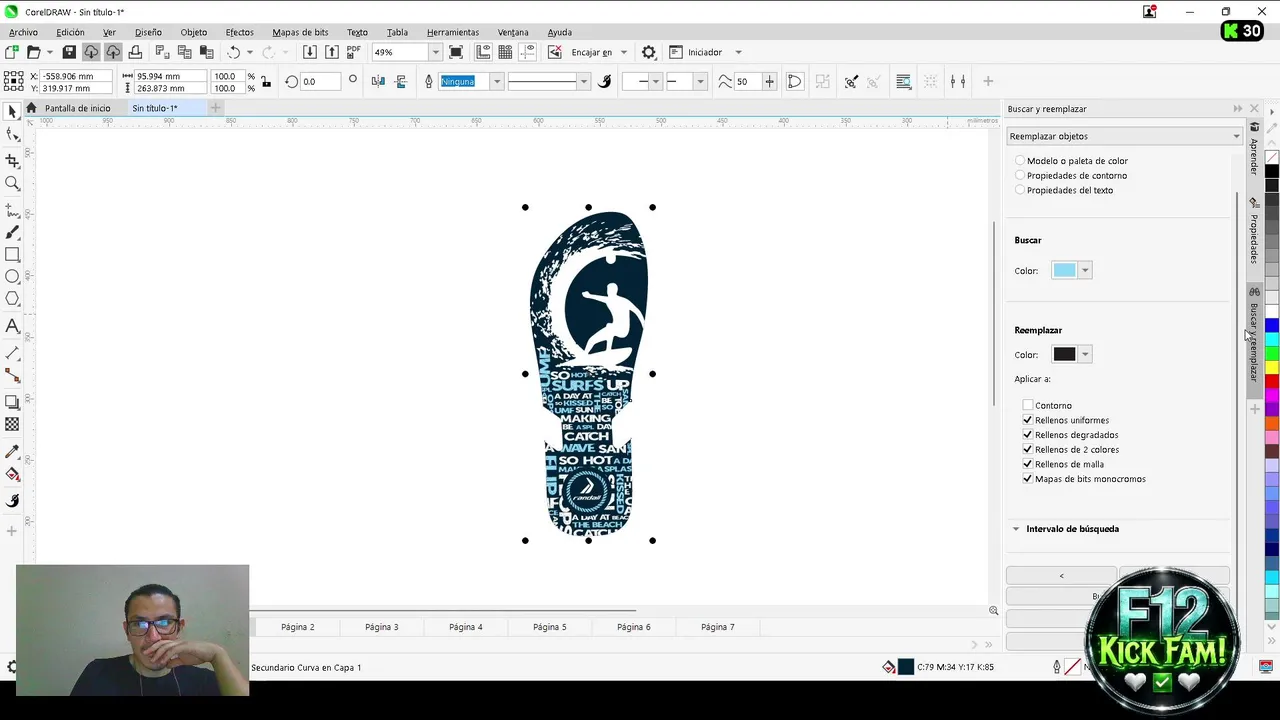Screen dimensions: 1280x720
Task: Select 'Modelo o paleta de color' radio option
Action: click(x=1020, y=160)
